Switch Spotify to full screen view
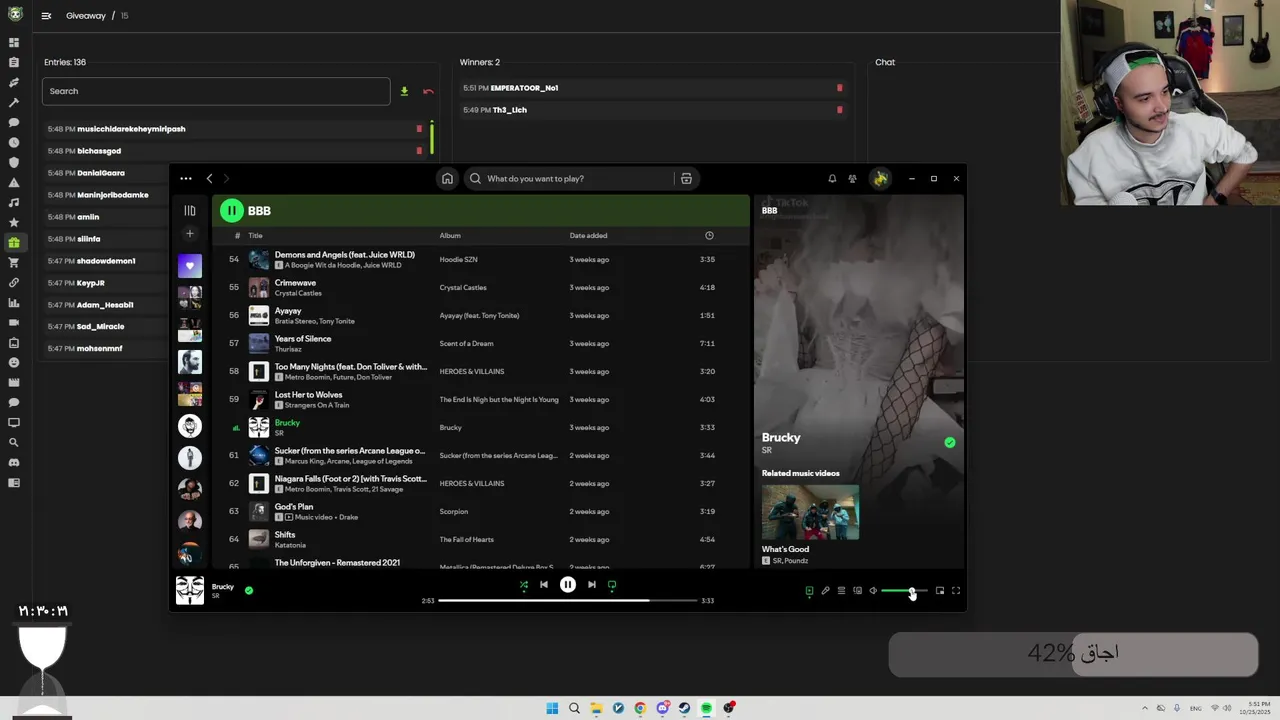 tap(956, 591)
